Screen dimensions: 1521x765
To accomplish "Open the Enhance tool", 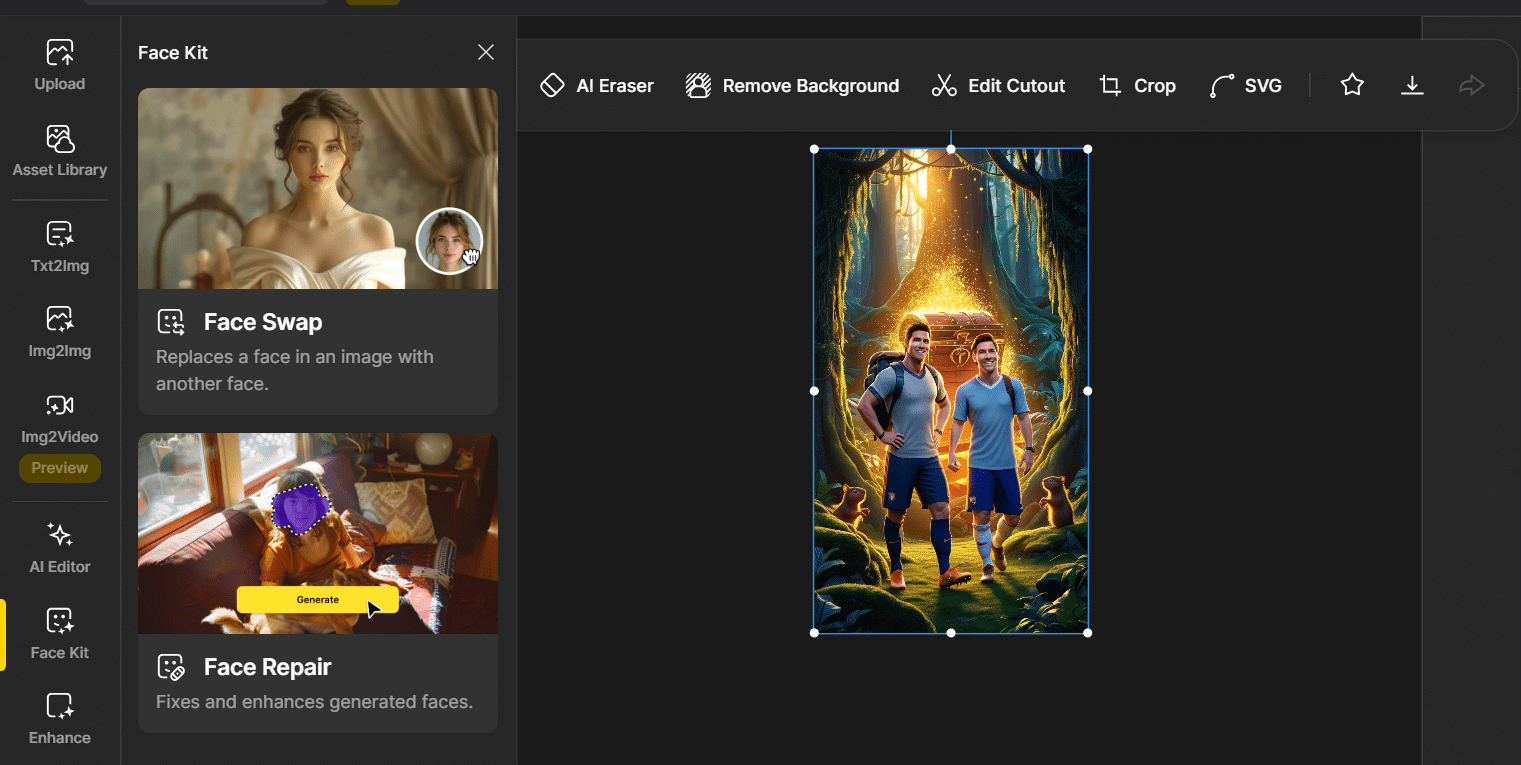I will pos(60,720).
